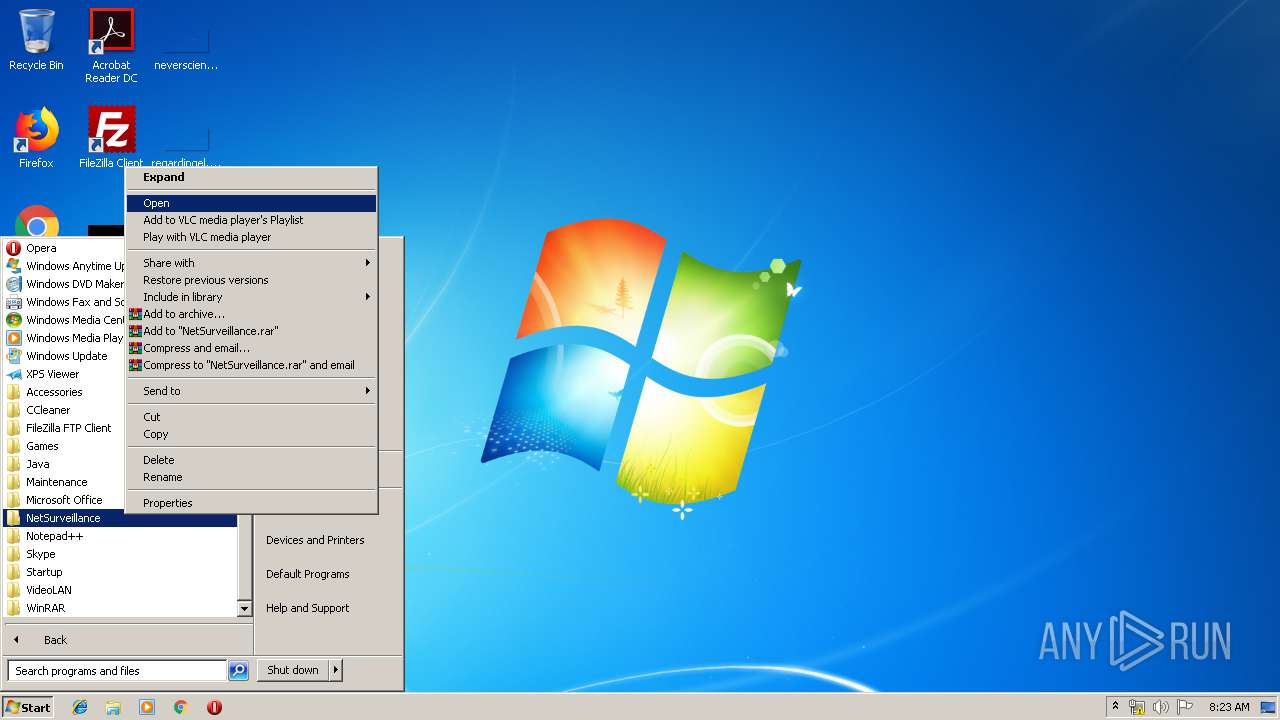The height and width of the screenshot is (720, 1280).
Task: Select the NetSurveillance folder entry
Action: point(120,518)
